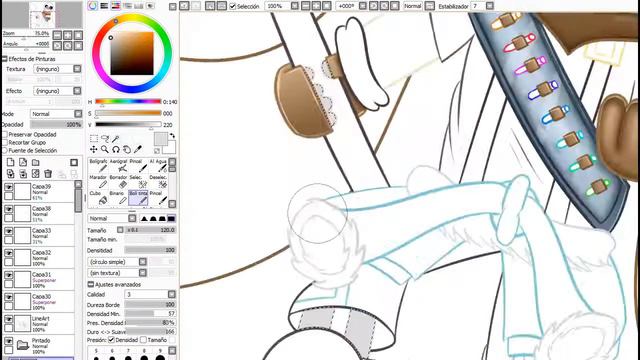This screenshot has width=640, height=360.
Task: Select the Cubo bucket tool
Action: coord(98,198)
